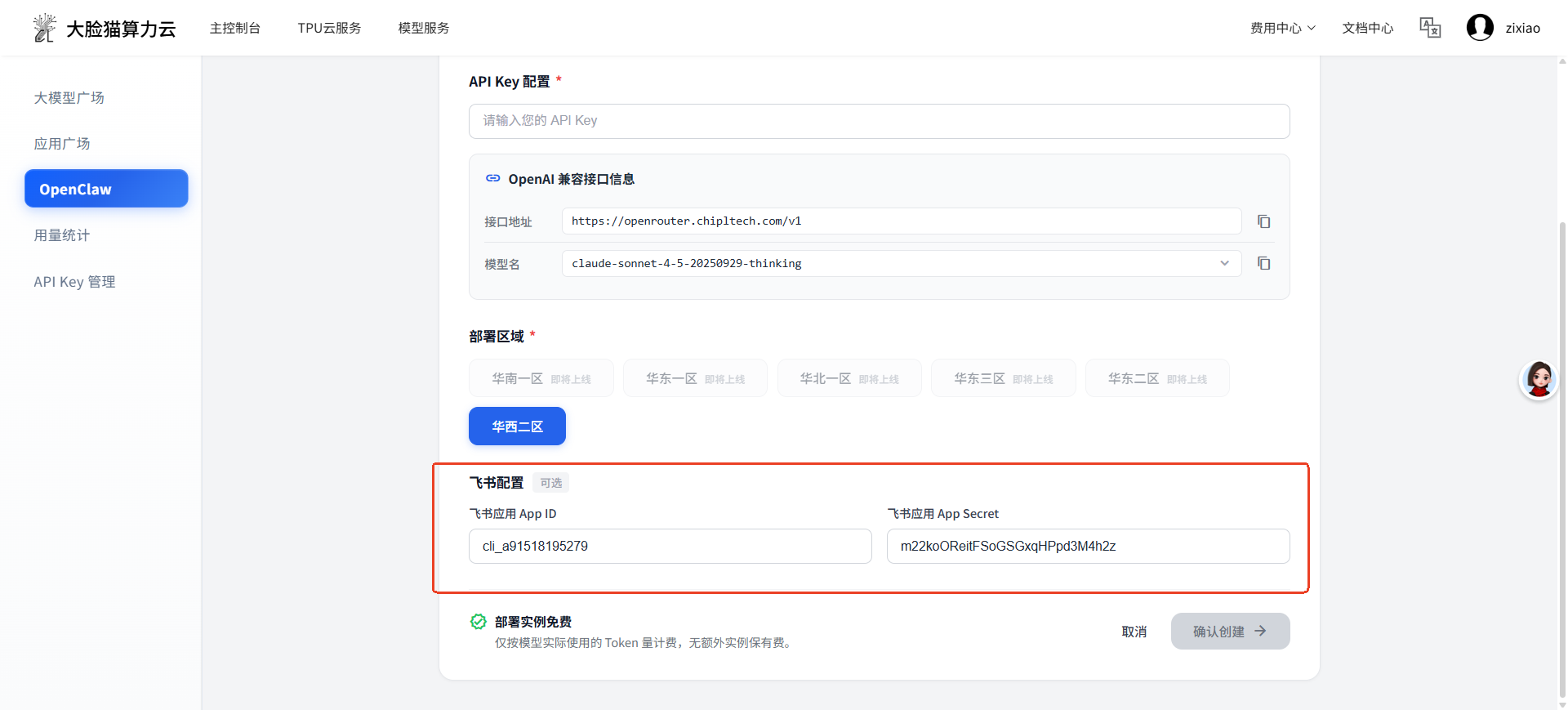1568x710 pixels.
Task: Go to 用量统计 in the sidebar
Action: (62, 235)
